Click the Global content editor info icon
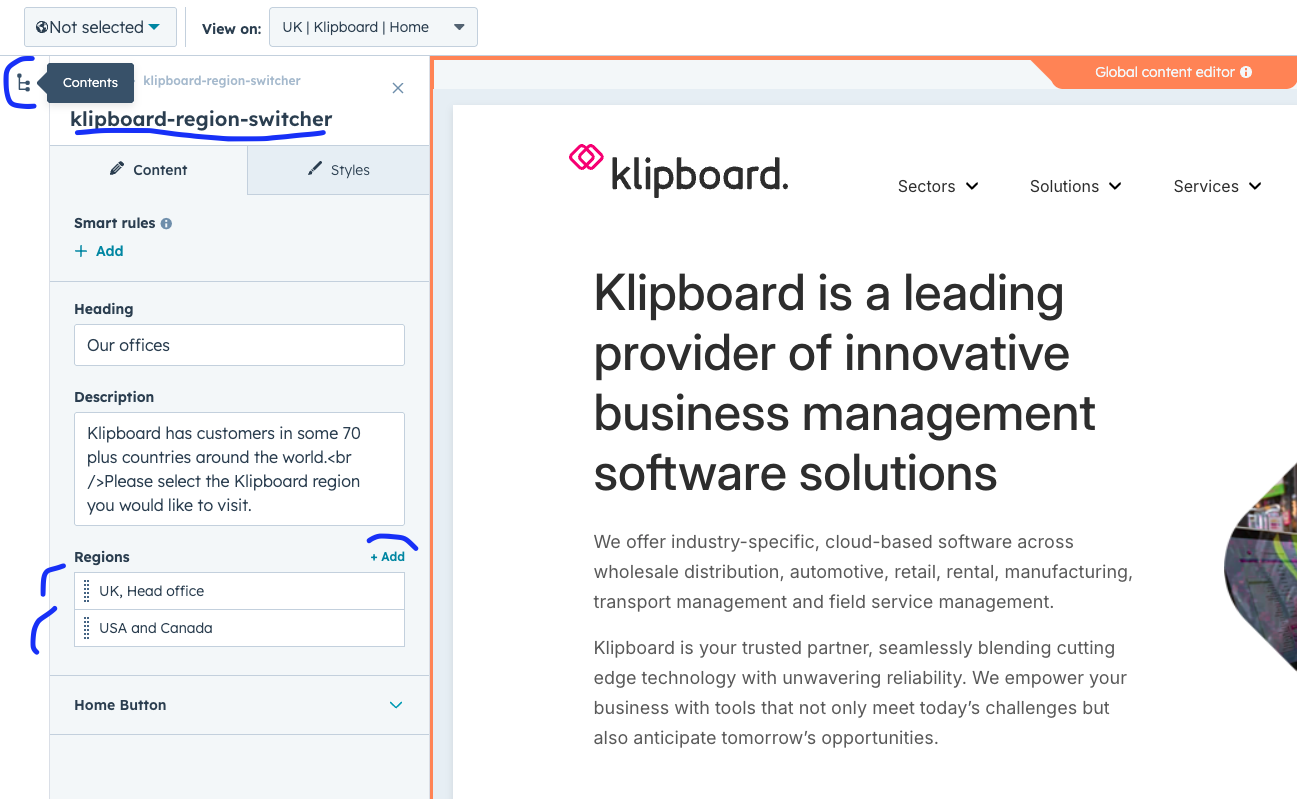 (x=1246, y=72)
